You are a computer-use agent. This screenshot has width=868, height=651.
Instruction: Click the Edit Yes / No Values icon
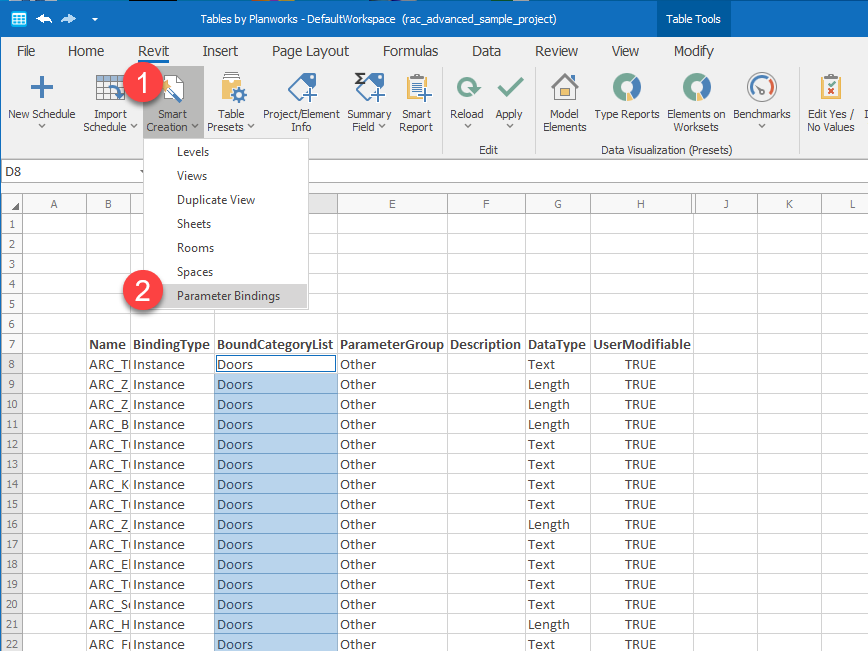[831, 87]
